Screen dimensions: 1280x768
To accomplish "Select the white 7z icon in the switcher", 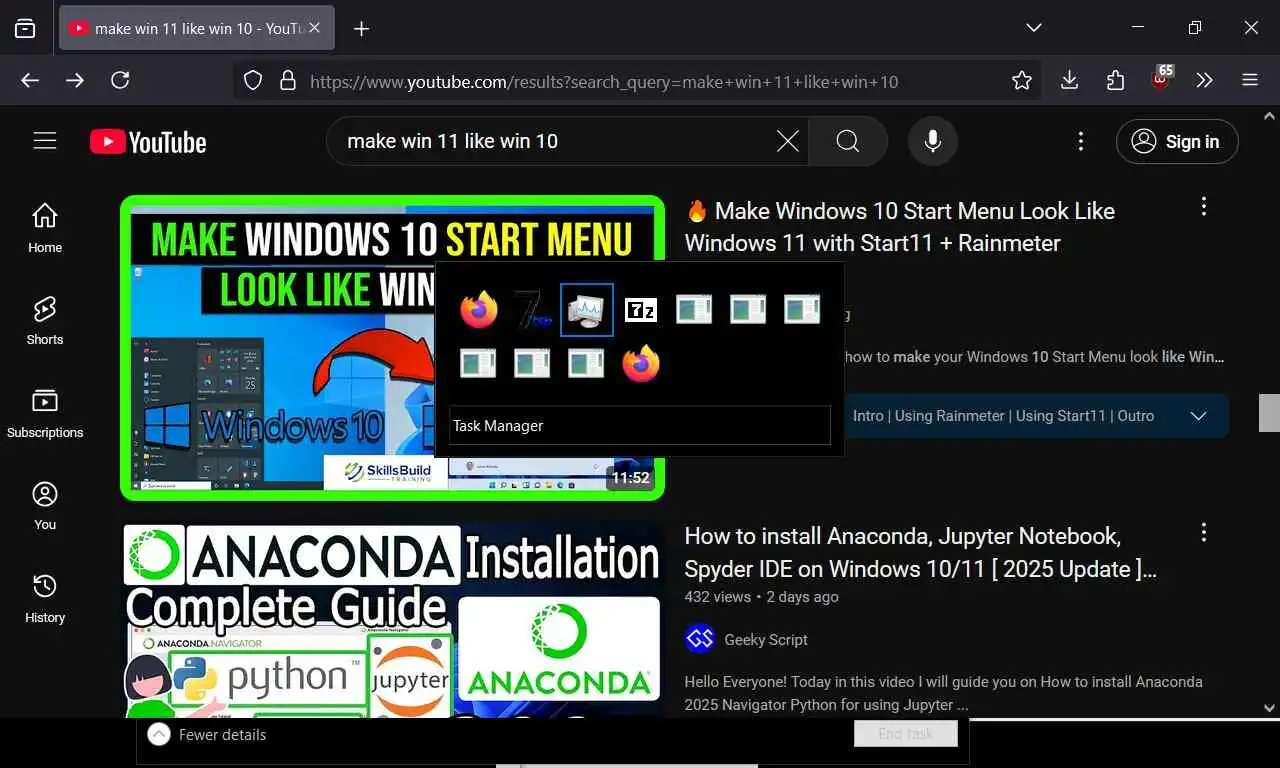I will [640, 310].
